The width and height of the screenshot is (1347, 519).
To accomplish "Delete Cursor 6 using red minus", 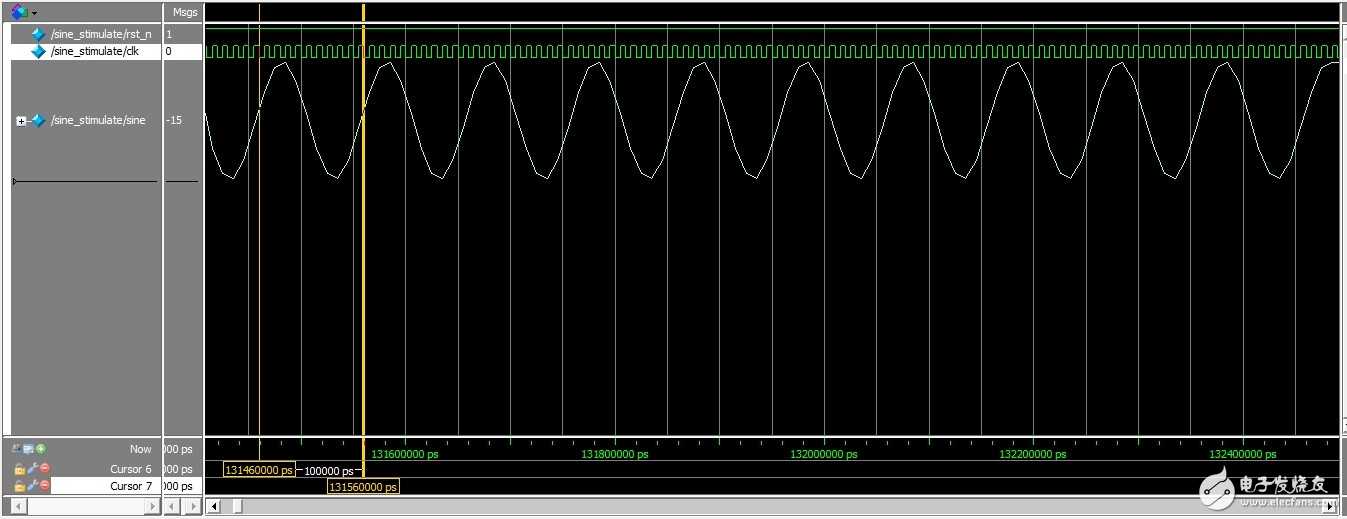I will [44, 469].
